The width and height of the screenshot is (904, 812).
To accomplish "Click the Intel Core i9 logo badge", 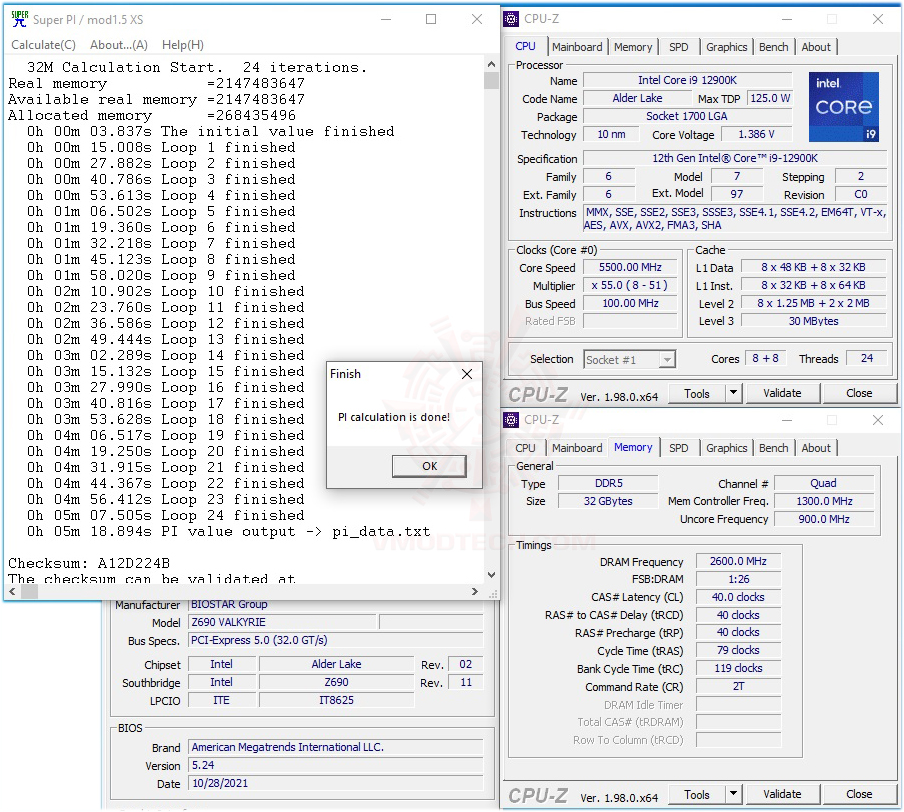I will tap(843, 106).
